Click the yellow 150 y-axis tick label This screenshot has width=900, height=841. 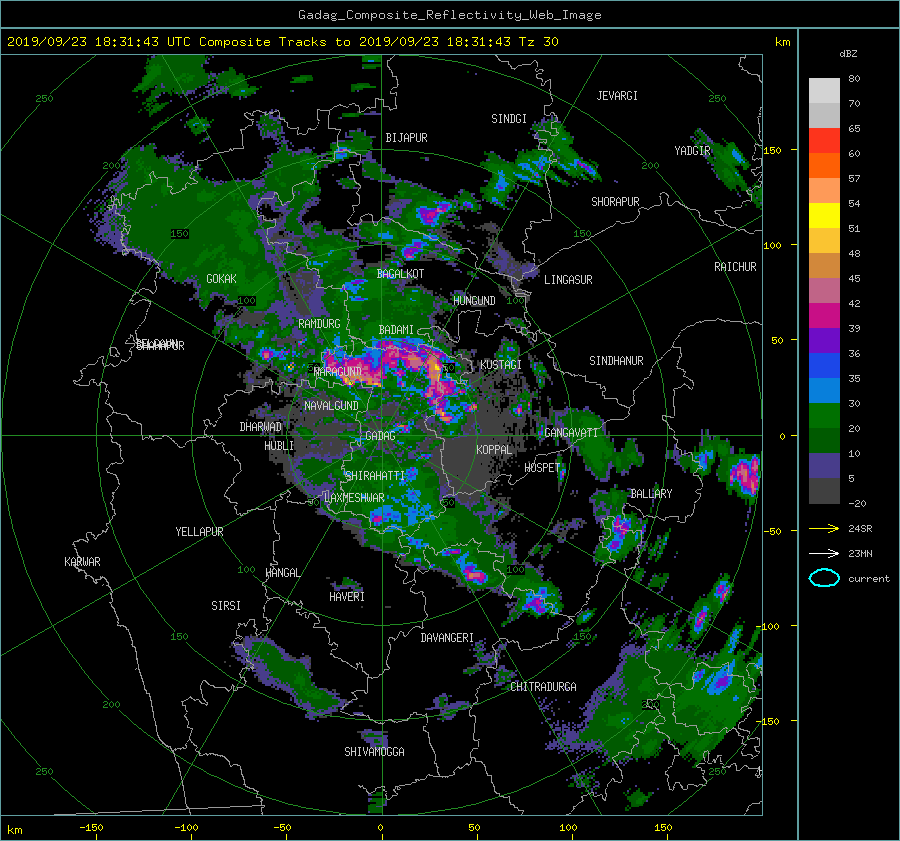pyautogui.click(x=773, y=150)
